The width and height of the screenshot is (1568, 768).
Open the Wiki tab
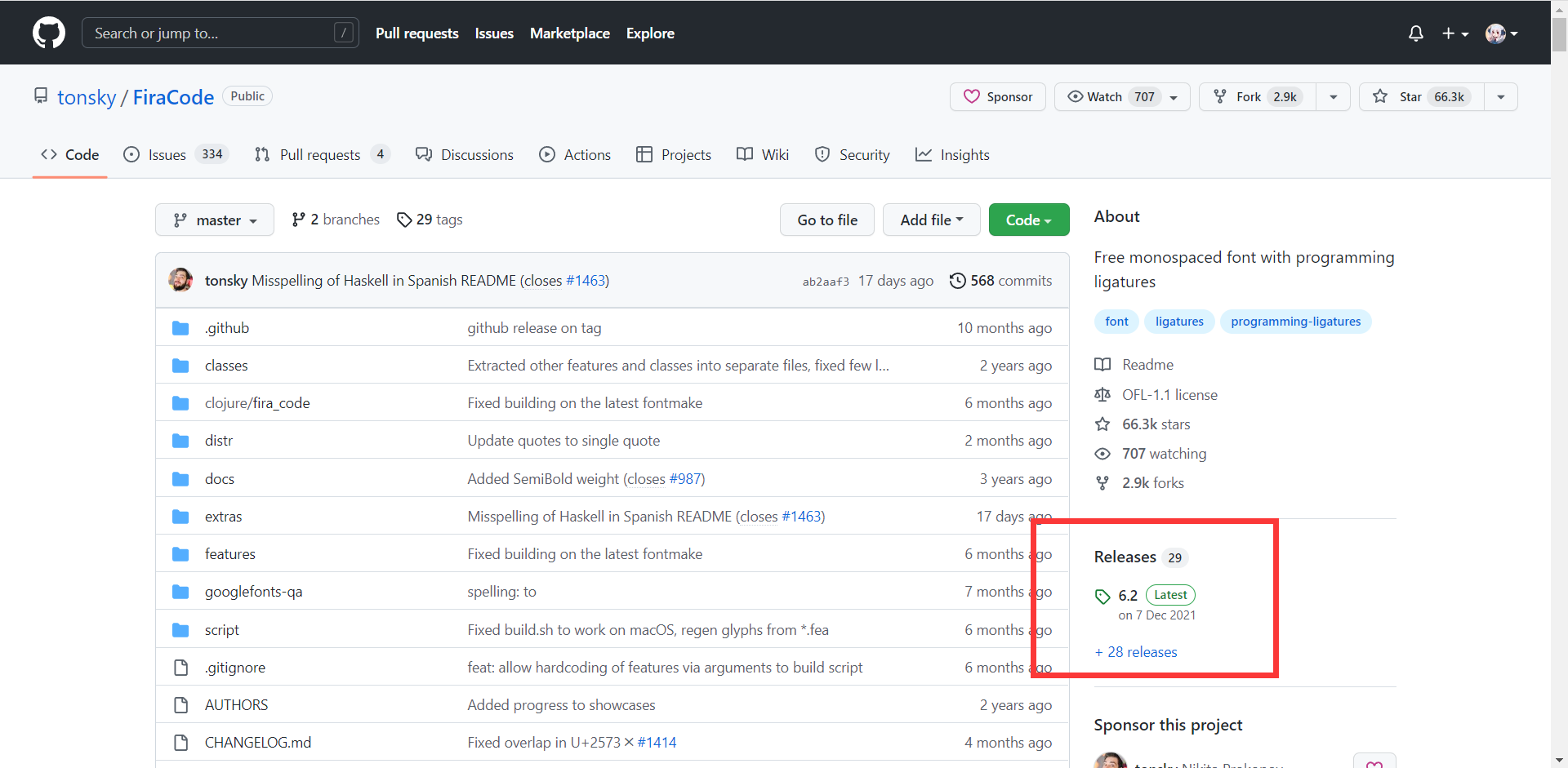(763, 155)
